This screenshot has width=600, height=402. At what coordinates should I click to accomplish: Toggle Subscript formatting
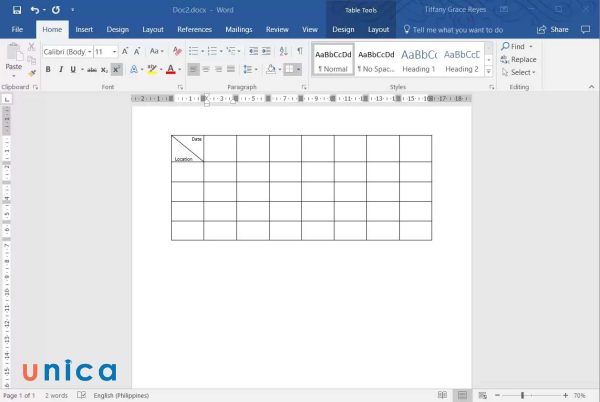104,70
